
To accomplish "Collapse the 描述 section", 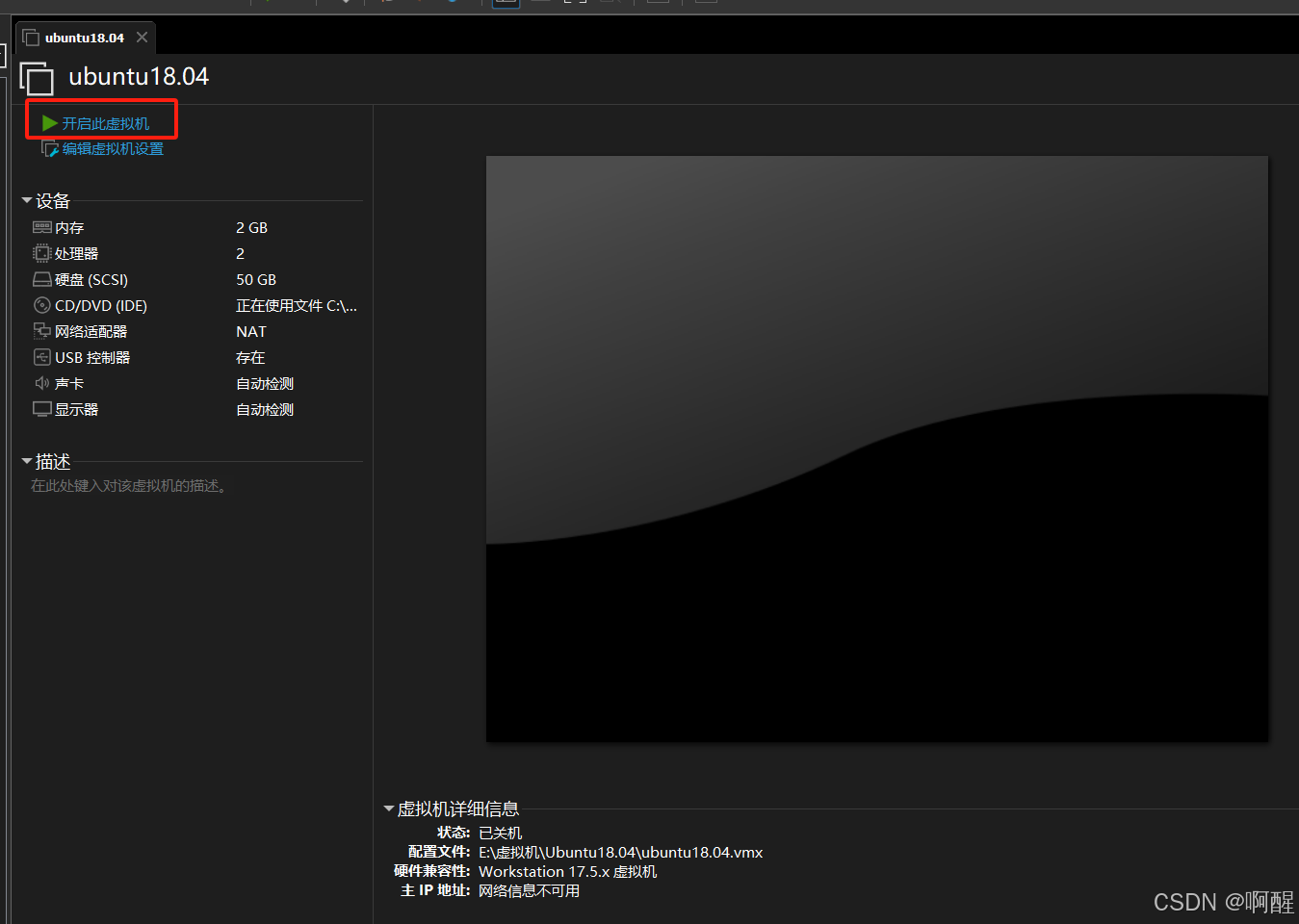I will tap(27, 462).
